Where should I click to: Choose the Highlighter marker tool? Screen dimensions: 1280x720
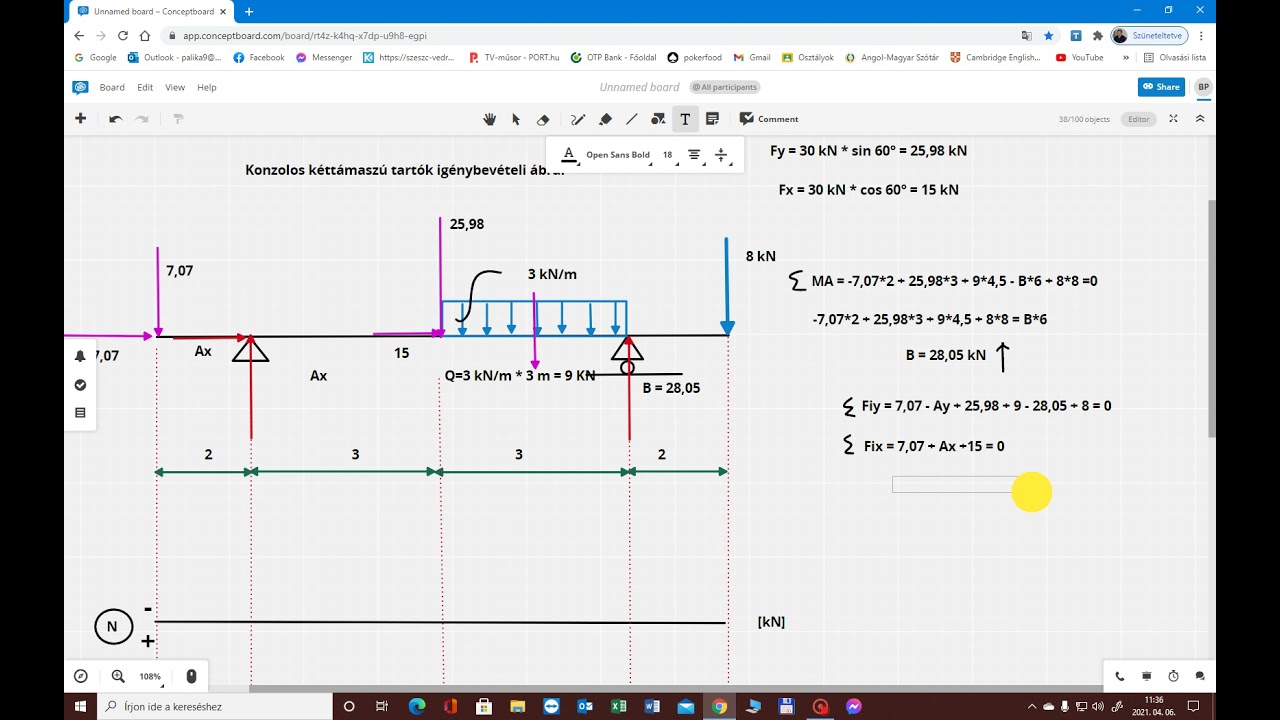(x=605, y=119)
